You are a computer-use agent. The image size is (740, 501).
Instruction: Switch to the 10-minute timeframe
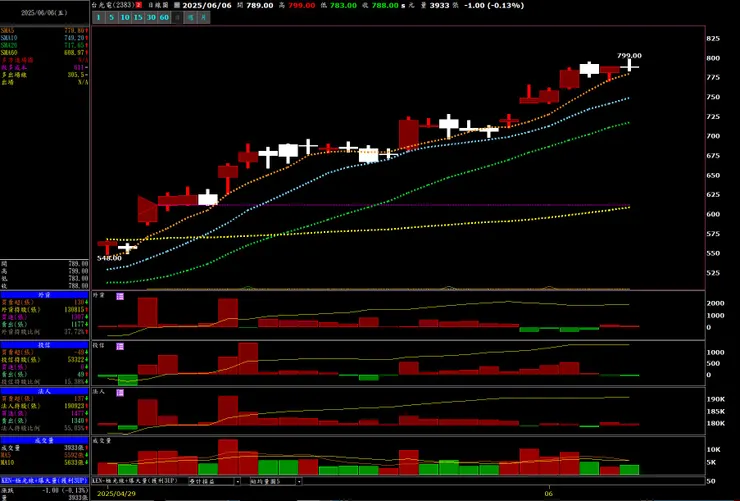pos(125,17)
